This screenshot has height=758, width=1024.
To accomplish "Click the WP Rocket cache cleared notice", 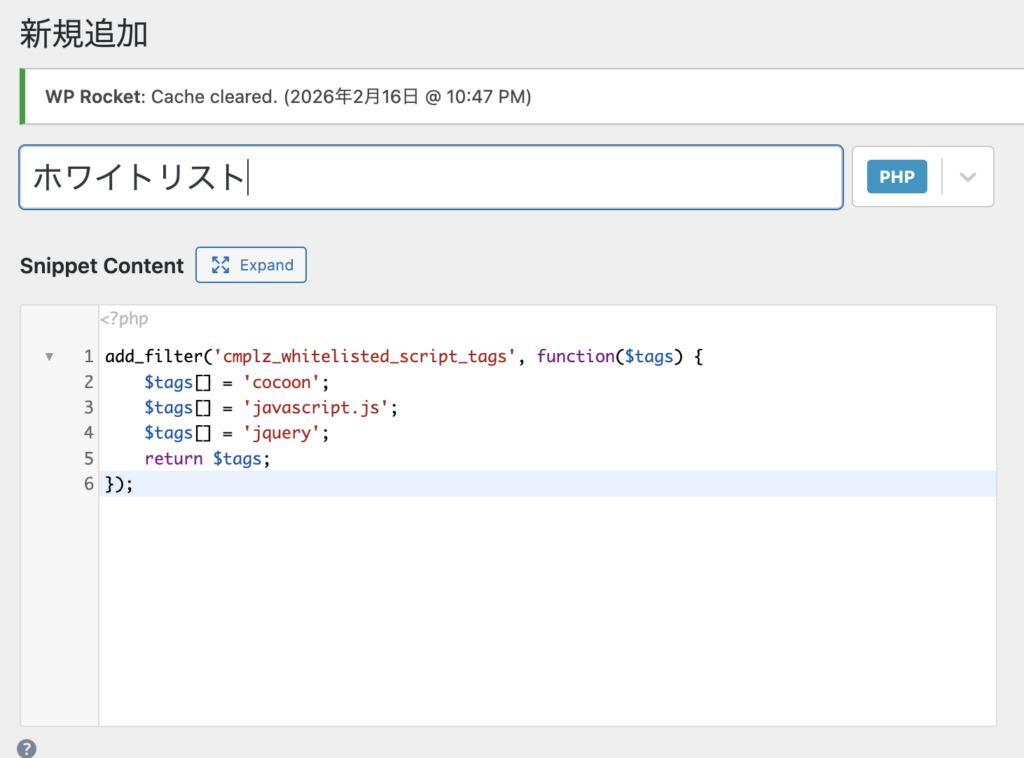I will point(288,97).
